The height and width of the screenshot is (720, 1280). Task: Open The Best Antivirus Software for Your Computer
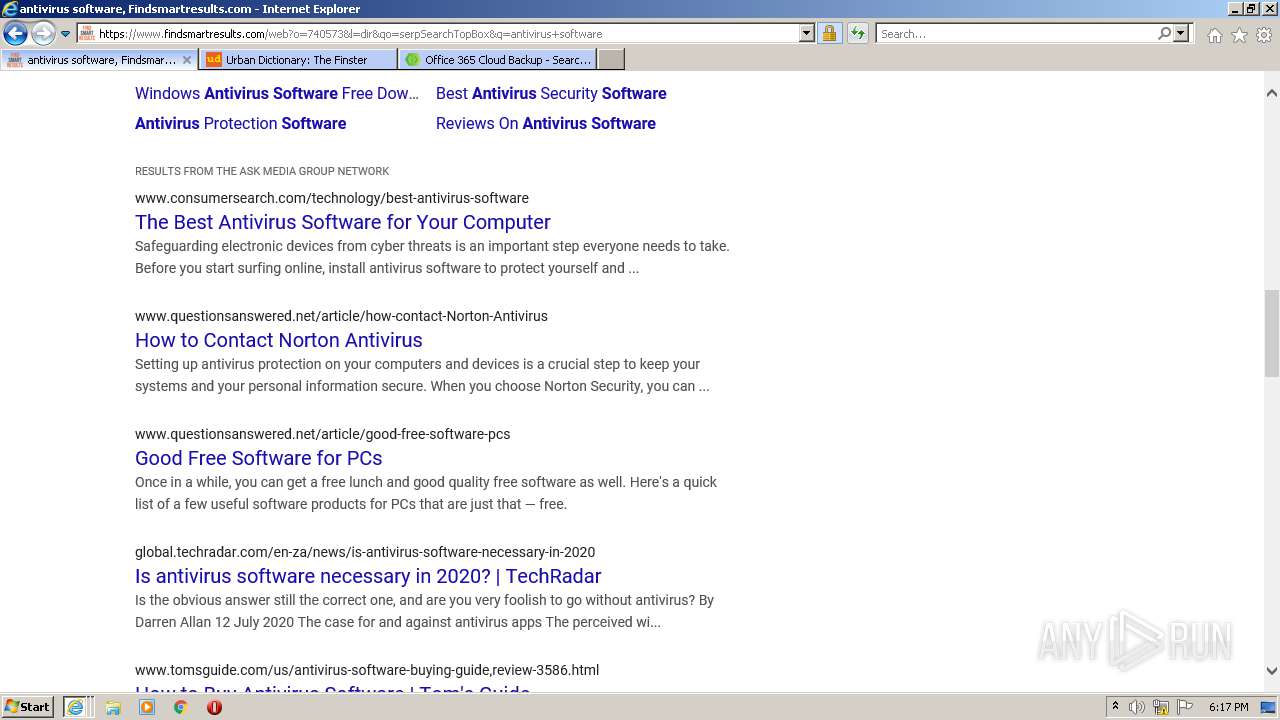tap(343, 222)
